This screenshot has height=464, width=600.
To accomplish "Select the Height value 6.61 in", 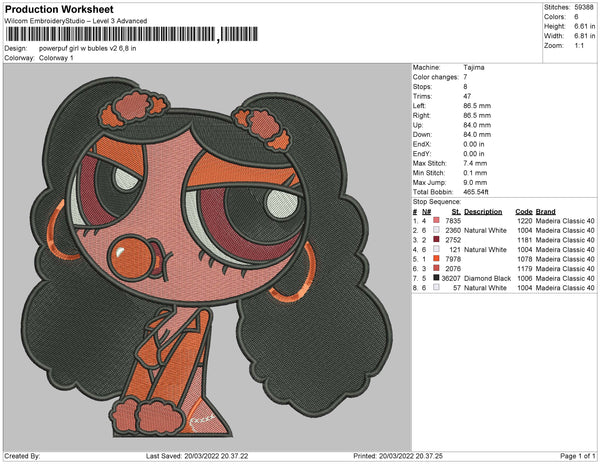I will (585, 26).
